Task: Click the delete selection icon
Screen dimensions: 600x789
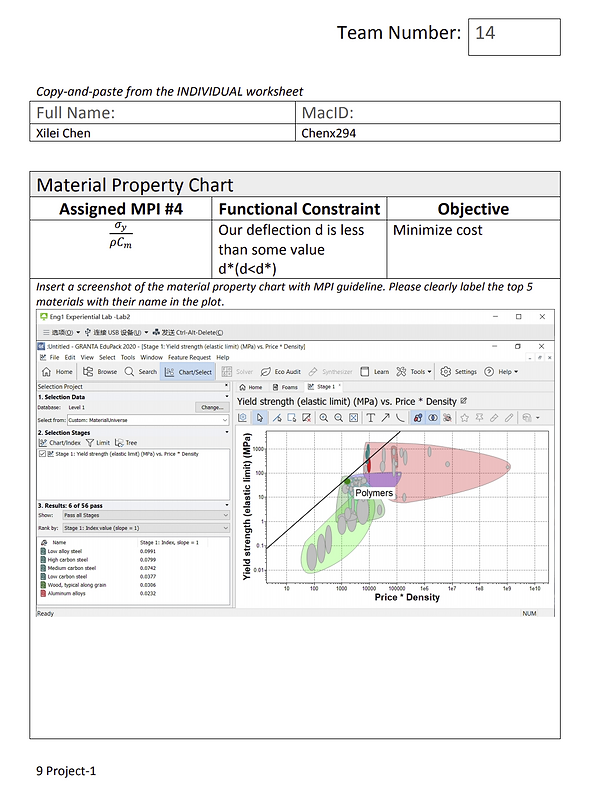Action: 306,418
